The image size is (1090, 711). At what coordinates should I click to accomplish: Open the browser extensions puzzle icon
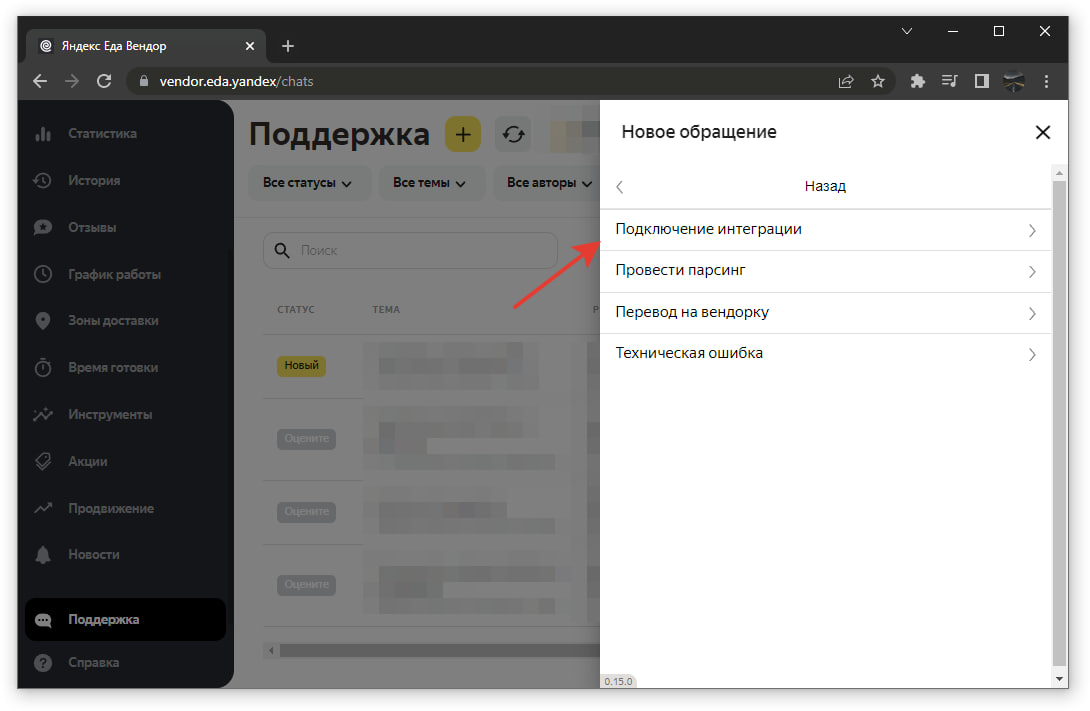click(918, 81)
